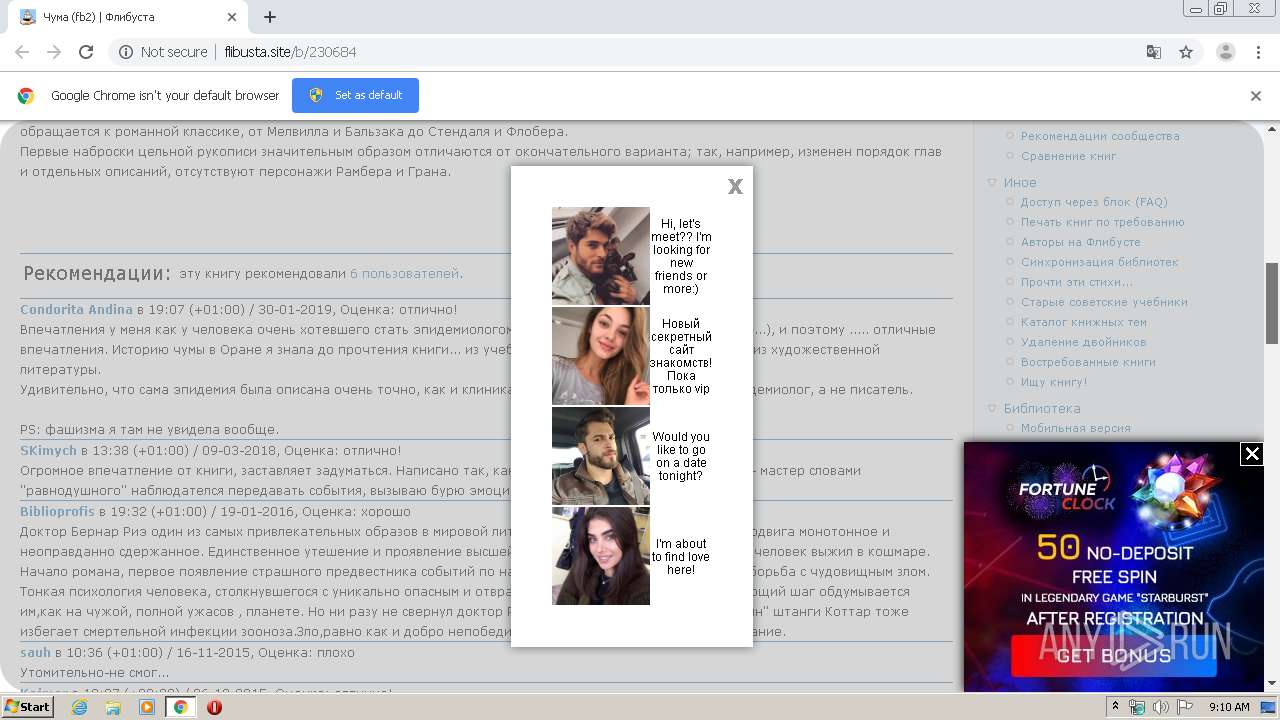Open 'Ищу книгу!' sidebar link
The image size is (1280, 720).
[x=1053, y=382]
